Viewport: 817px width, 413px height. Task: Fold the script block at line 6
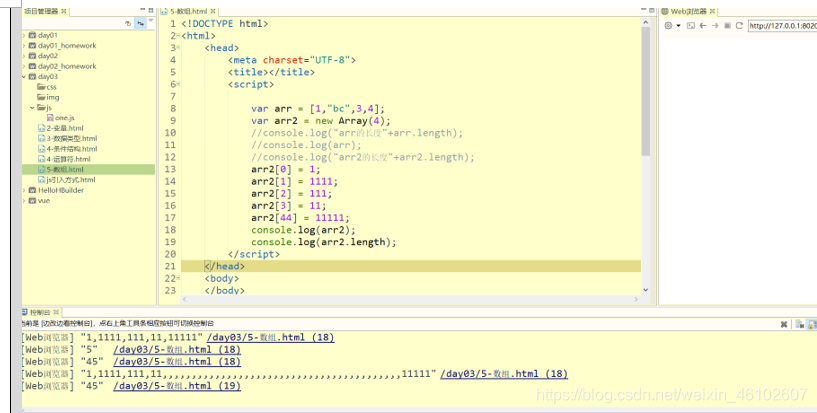pos(178,84)
